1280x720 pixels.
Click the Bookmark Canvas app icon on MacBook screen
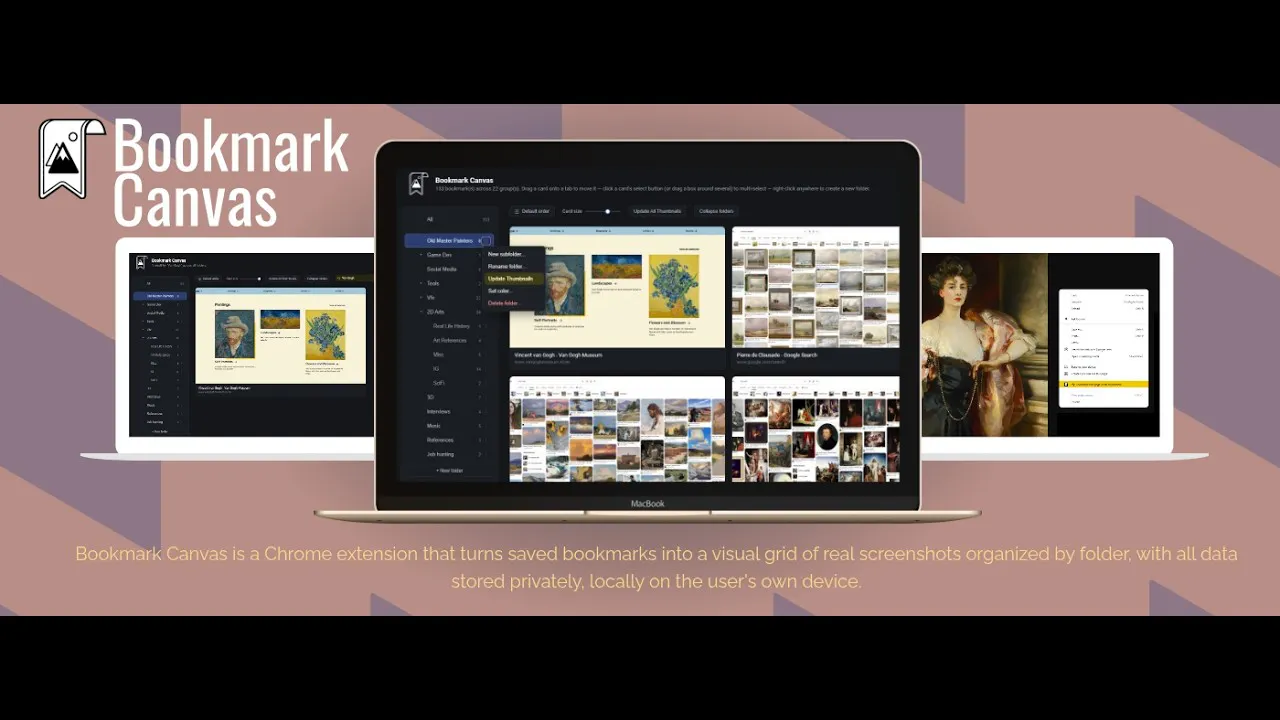[419, 183]
